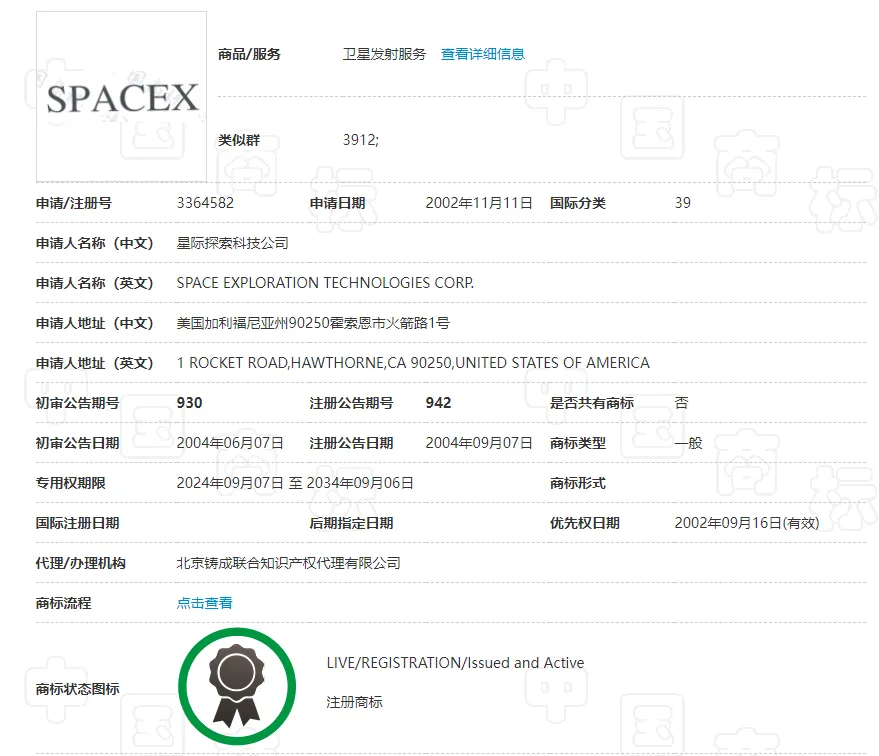Select the Chinese address 美国加利福尼亚州90250霍索恩市火箭路1号
879x756 pixels.
[313, 323]
